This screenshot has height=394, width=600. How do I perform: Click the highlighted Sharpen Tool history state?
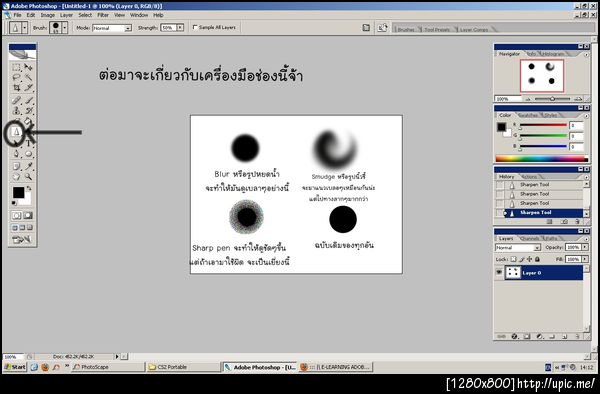click(x=543, y=213)
